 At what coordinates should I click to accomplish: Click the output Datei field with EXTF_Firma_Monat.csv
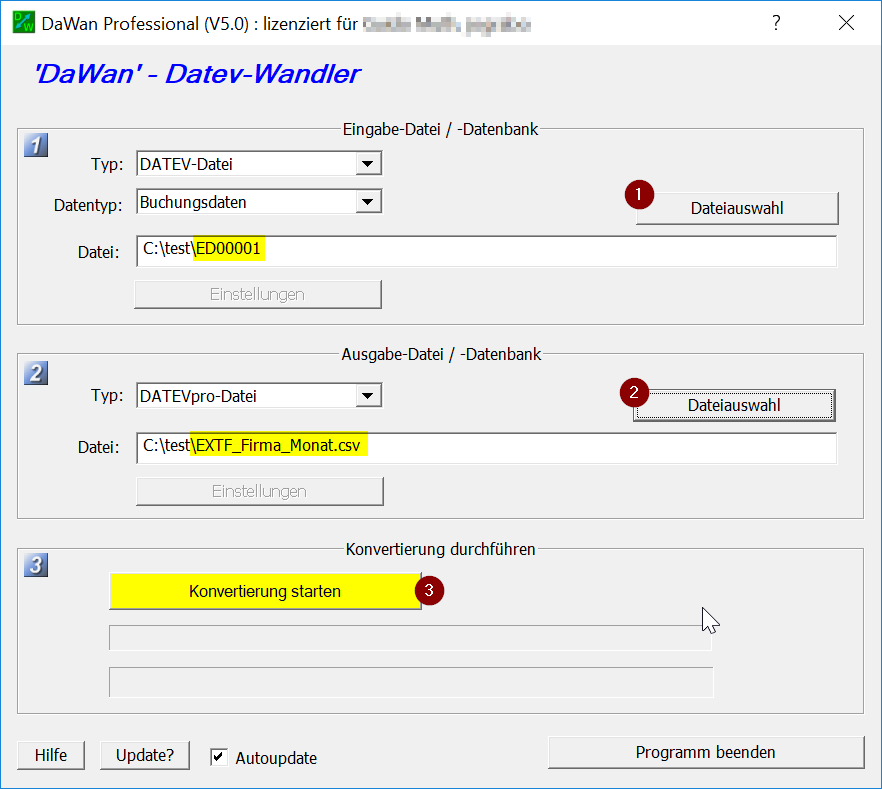click(x=487, y=448)
